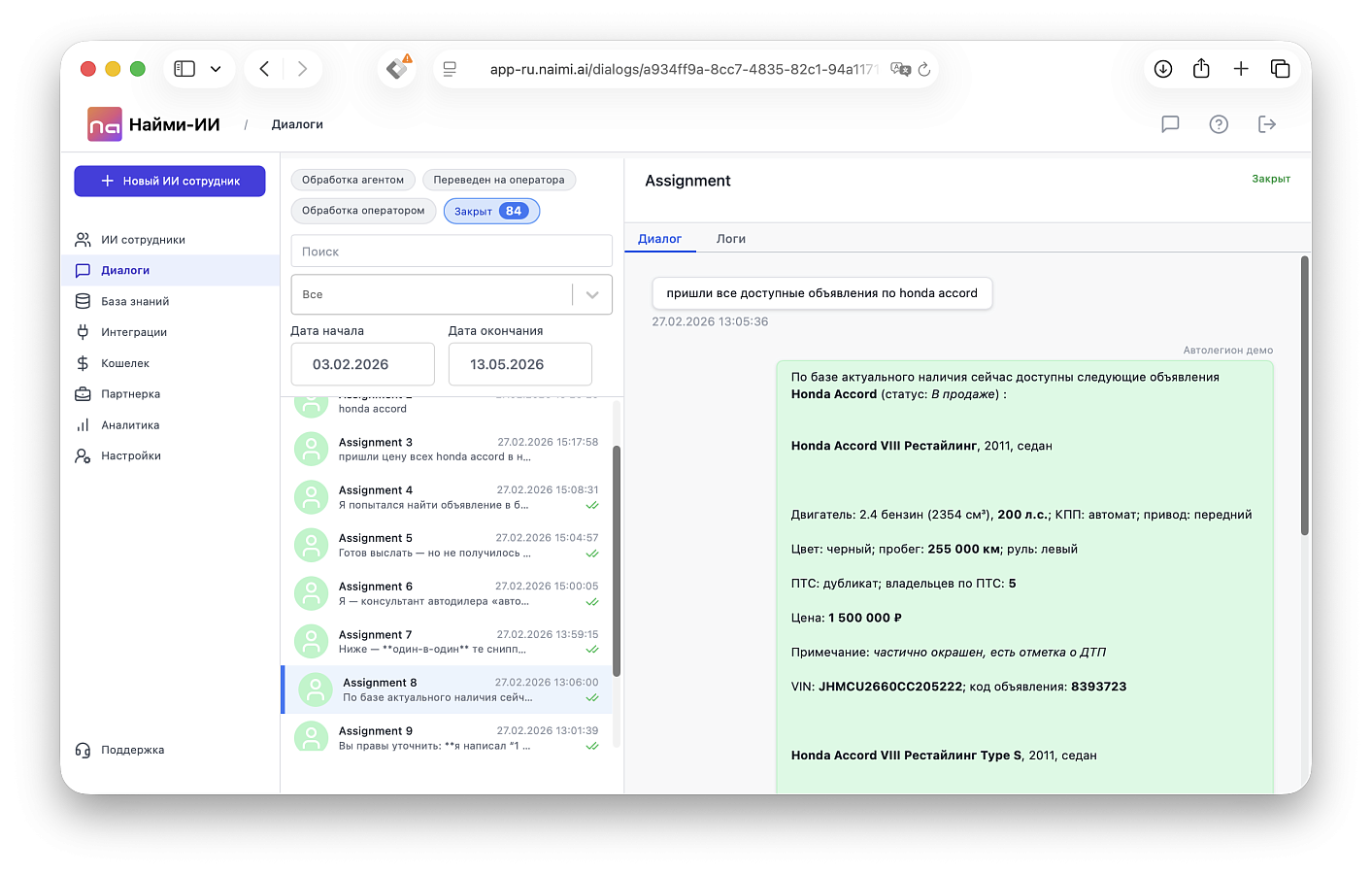Open the Assignment 9 dialog
The width and height of the screenshot is (1372, 874).
tap(447, 738)
